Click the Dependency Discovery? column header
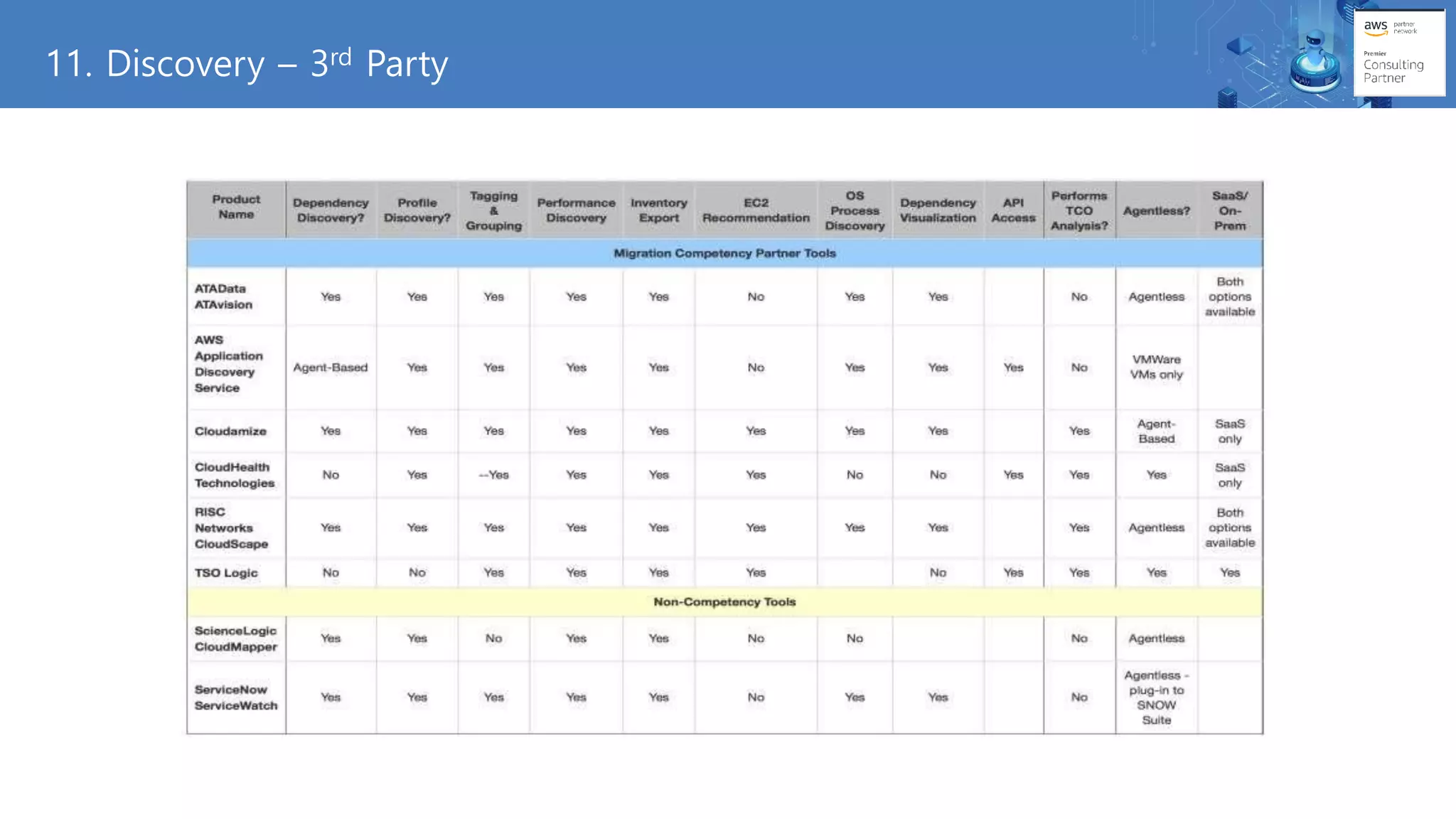Viewport: 1456px width, 819px height. pyautogui.click(x=331, y=210)
